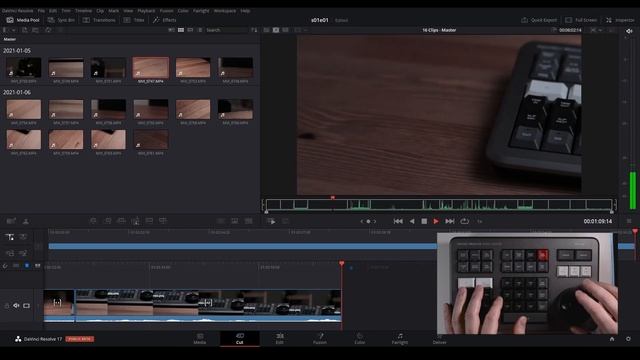Open the bin list dropdown arrow
Screen dimensions: 640x360
pos(13,30)
